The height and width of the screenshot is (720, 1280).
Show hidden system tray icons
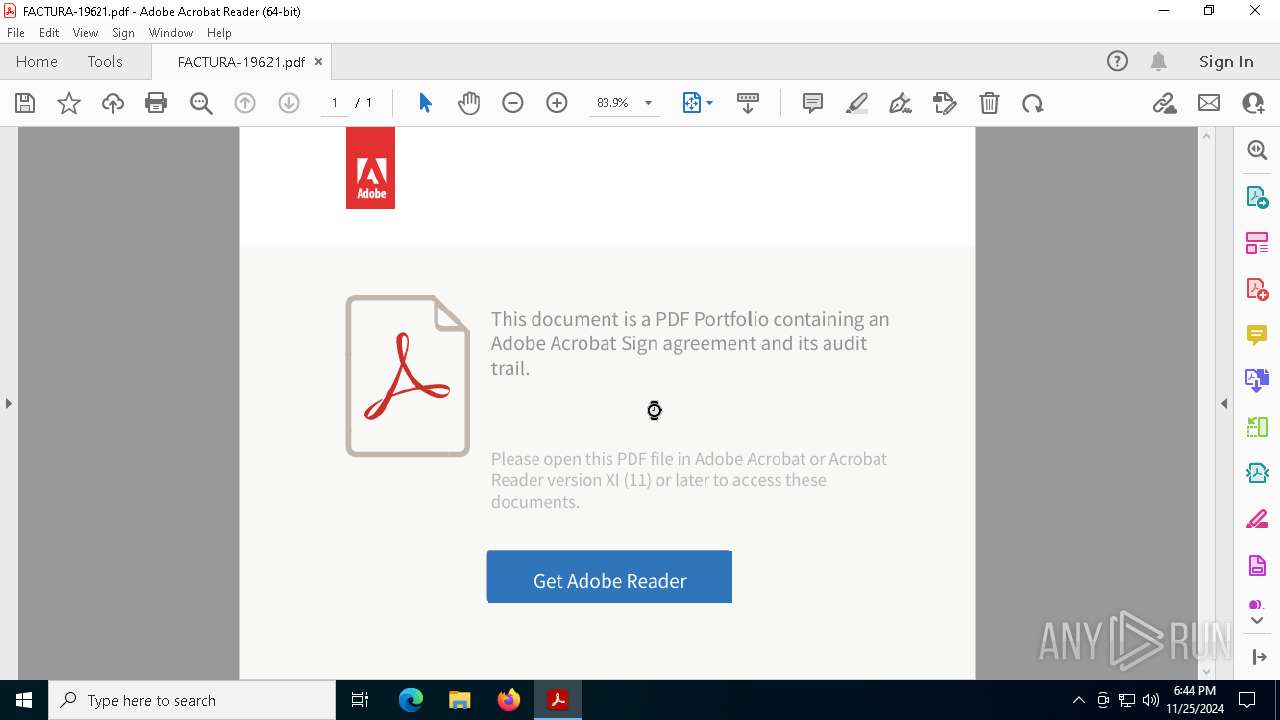pos(1079,700)
